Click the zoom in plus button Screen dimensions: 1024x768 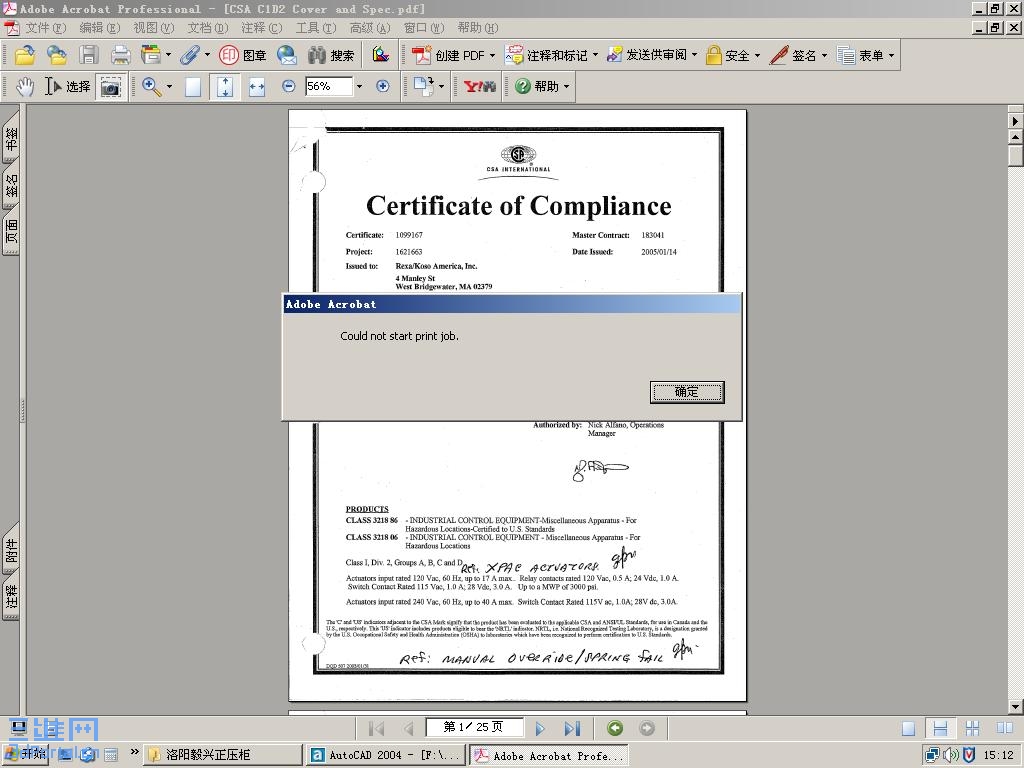(383, 86)
